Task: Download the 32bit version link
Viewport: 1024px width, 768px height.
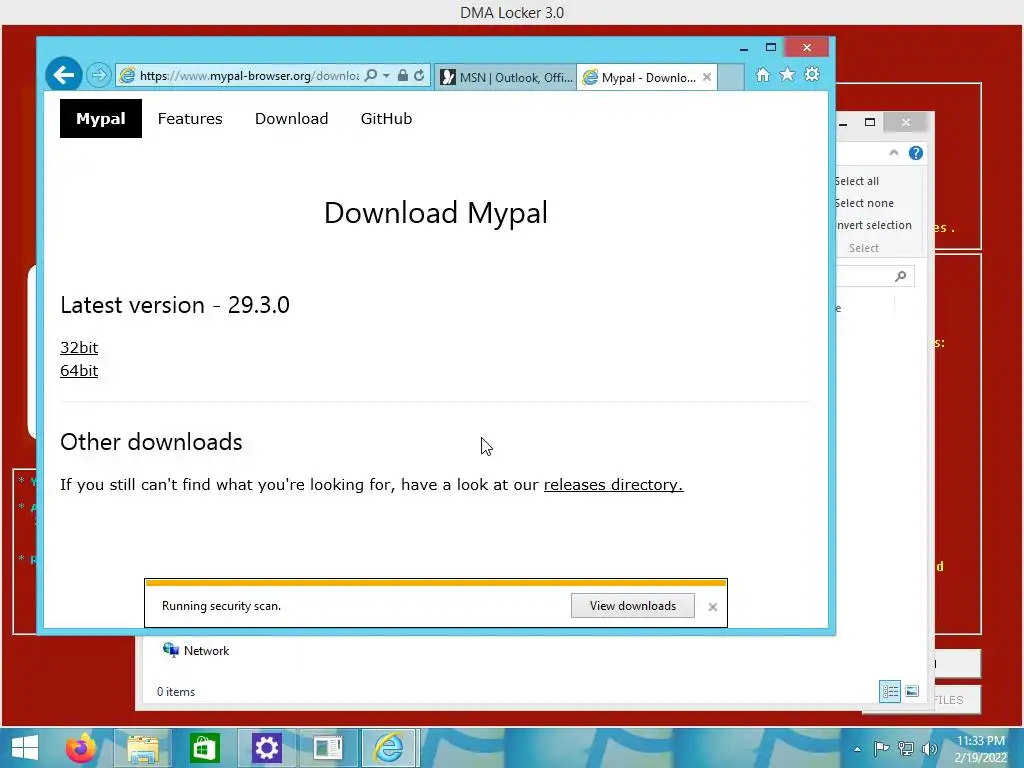Action: pos(79,347)
